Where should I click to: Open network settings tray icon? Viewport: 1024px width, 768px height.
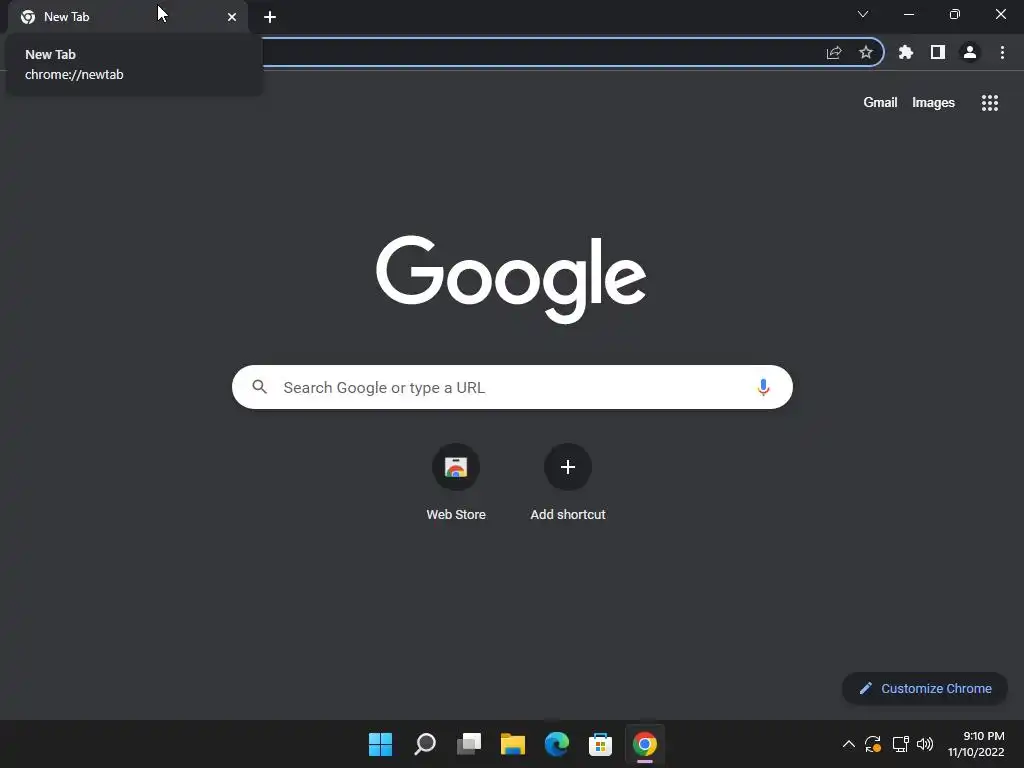(901, 744)
